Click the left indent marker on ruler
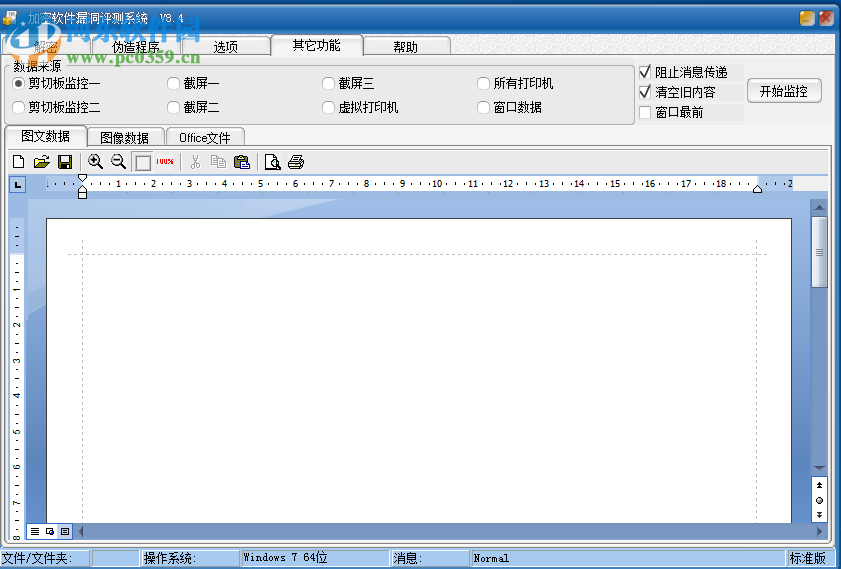 (82, 194)
